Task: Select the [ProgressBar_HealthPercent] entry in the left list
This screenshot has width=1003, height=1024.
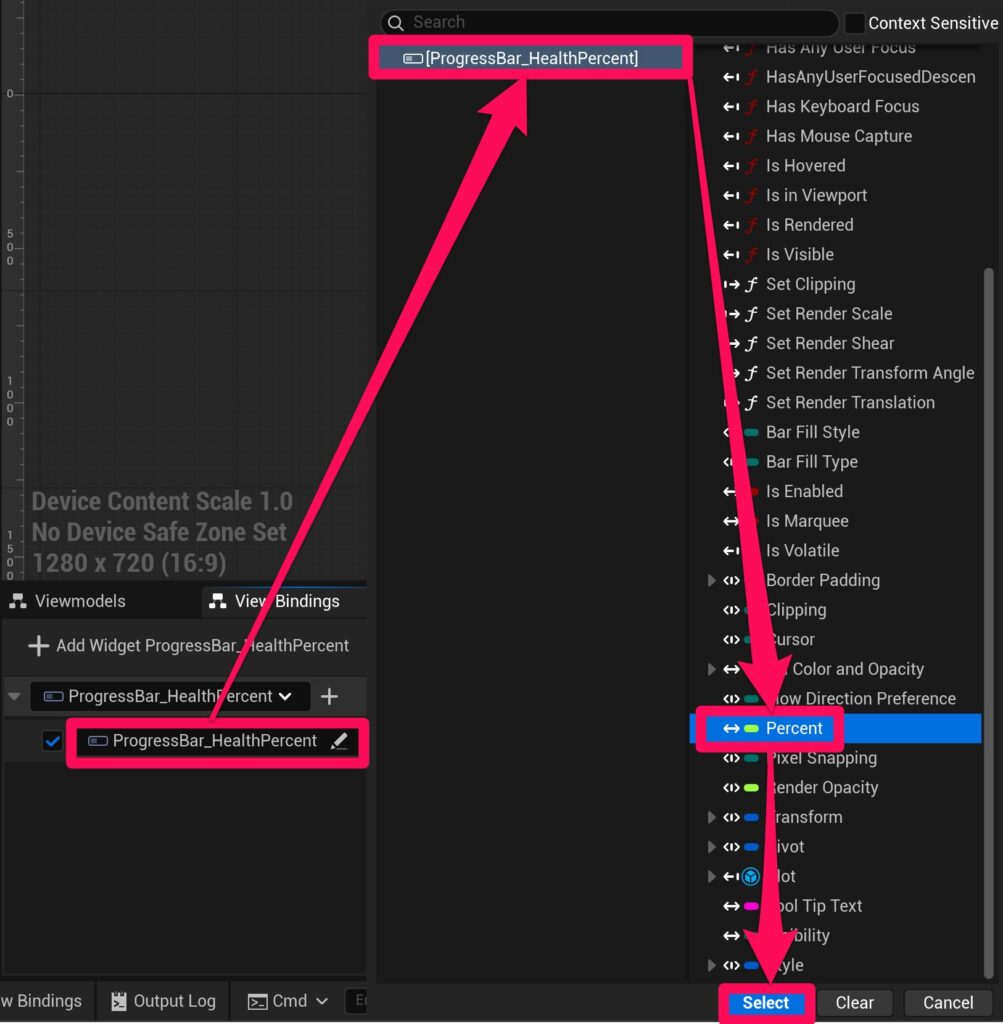Action: [530, 58]
